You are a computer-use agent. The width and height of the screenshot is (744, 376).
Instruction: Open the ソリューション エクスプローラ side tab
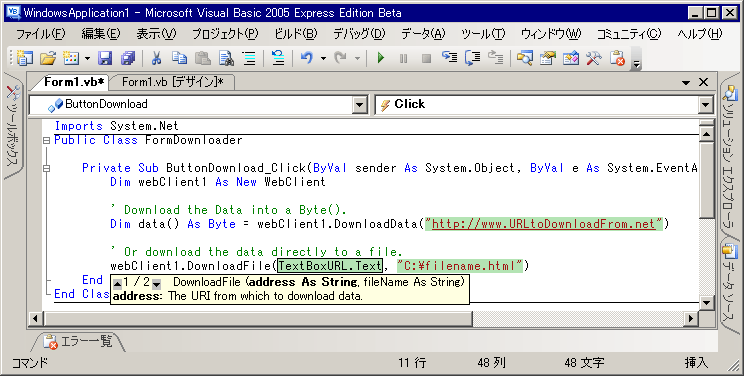[730, 159]
